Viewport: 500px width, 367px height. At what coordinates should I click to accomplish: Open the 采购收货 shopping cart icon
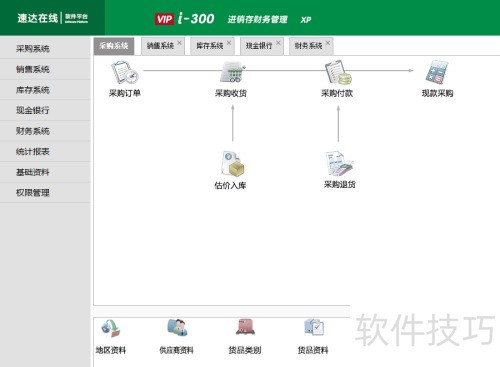coord(232,72)
